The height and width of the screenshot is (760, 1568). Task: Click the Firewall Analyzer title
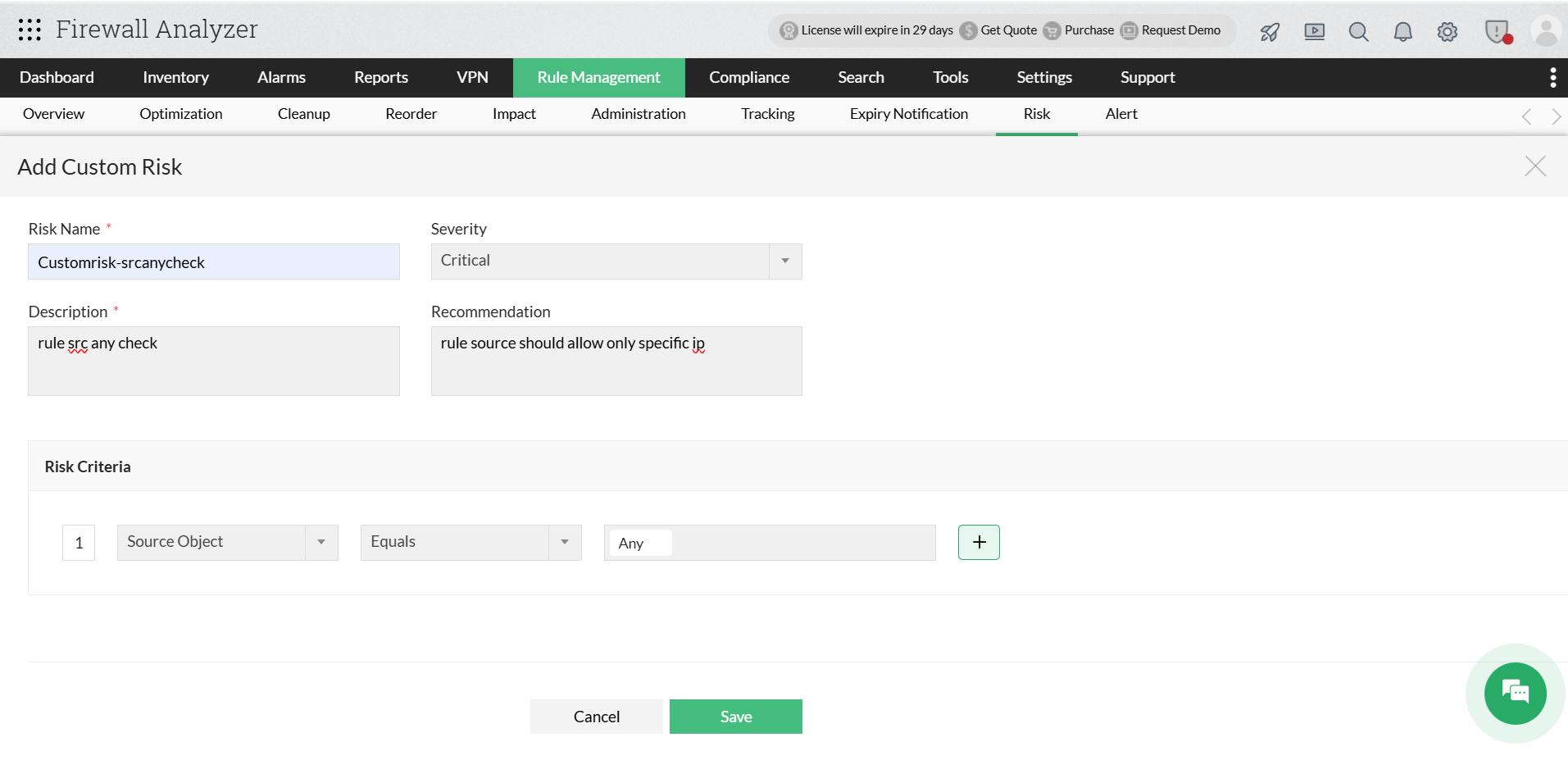pyautogui.click(x=157, y=30)
